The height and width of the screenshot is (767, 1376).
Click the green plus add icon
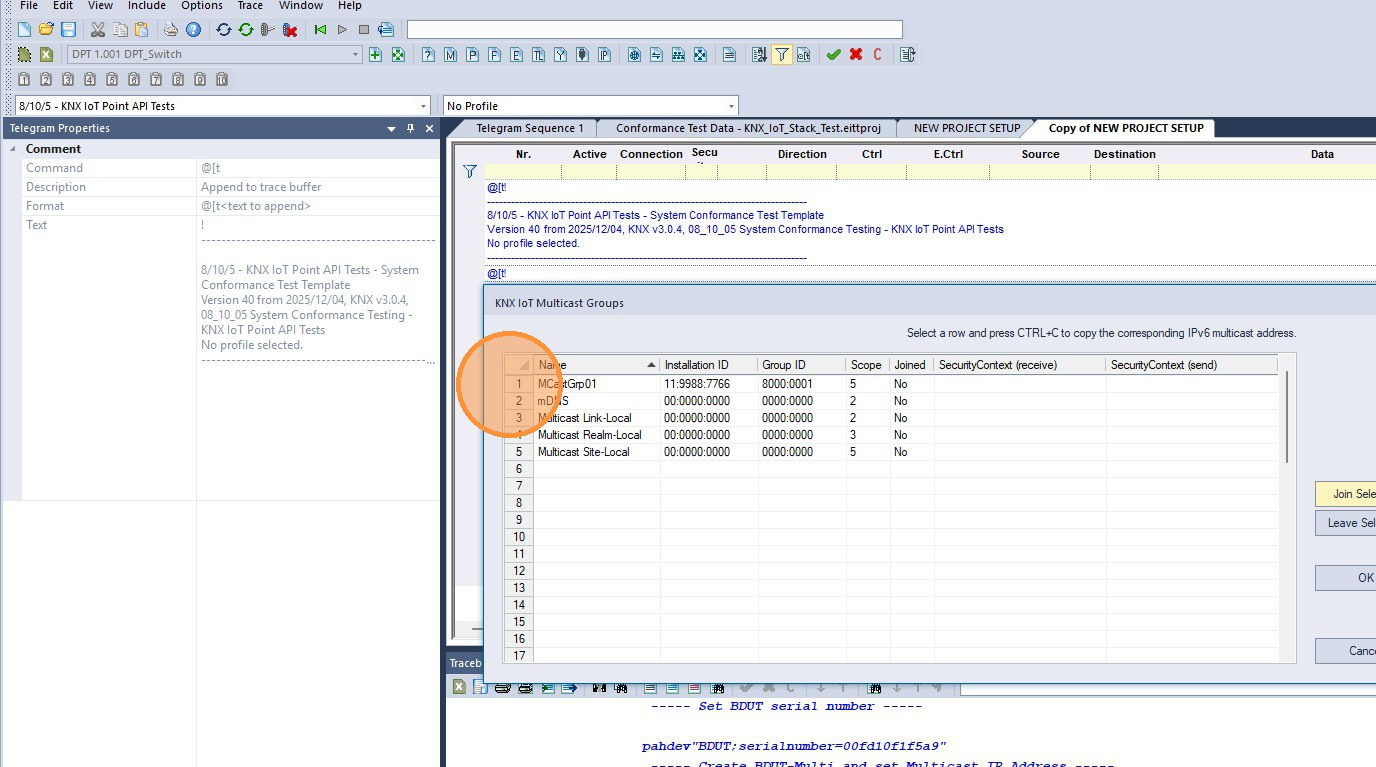pyautogui.click(x=375, y=55)
